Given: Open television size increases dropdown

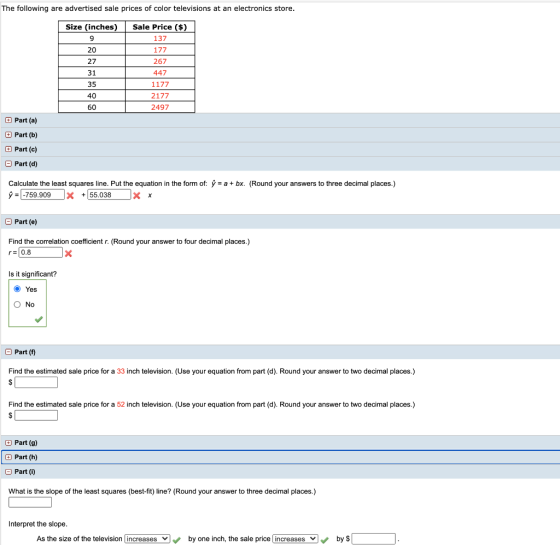Looking at the screenshot, I should pyautogui.click(x=147, y=539).
